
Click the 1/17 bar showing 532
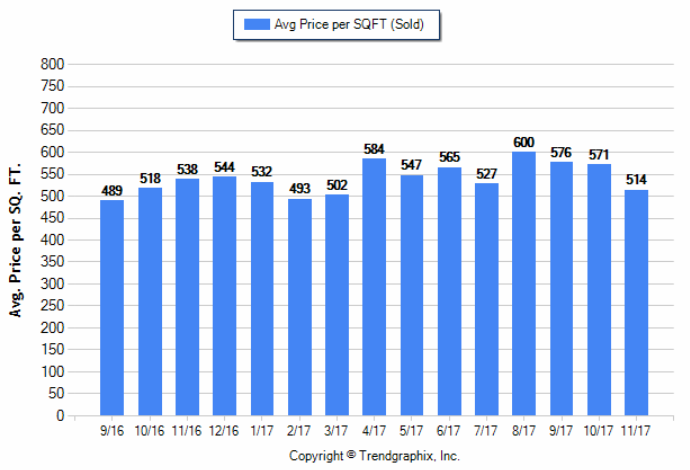262,299
